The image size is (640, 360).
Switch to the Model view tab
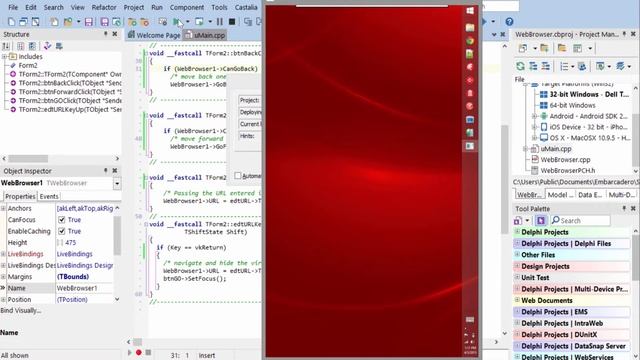[x=560, y=195]
